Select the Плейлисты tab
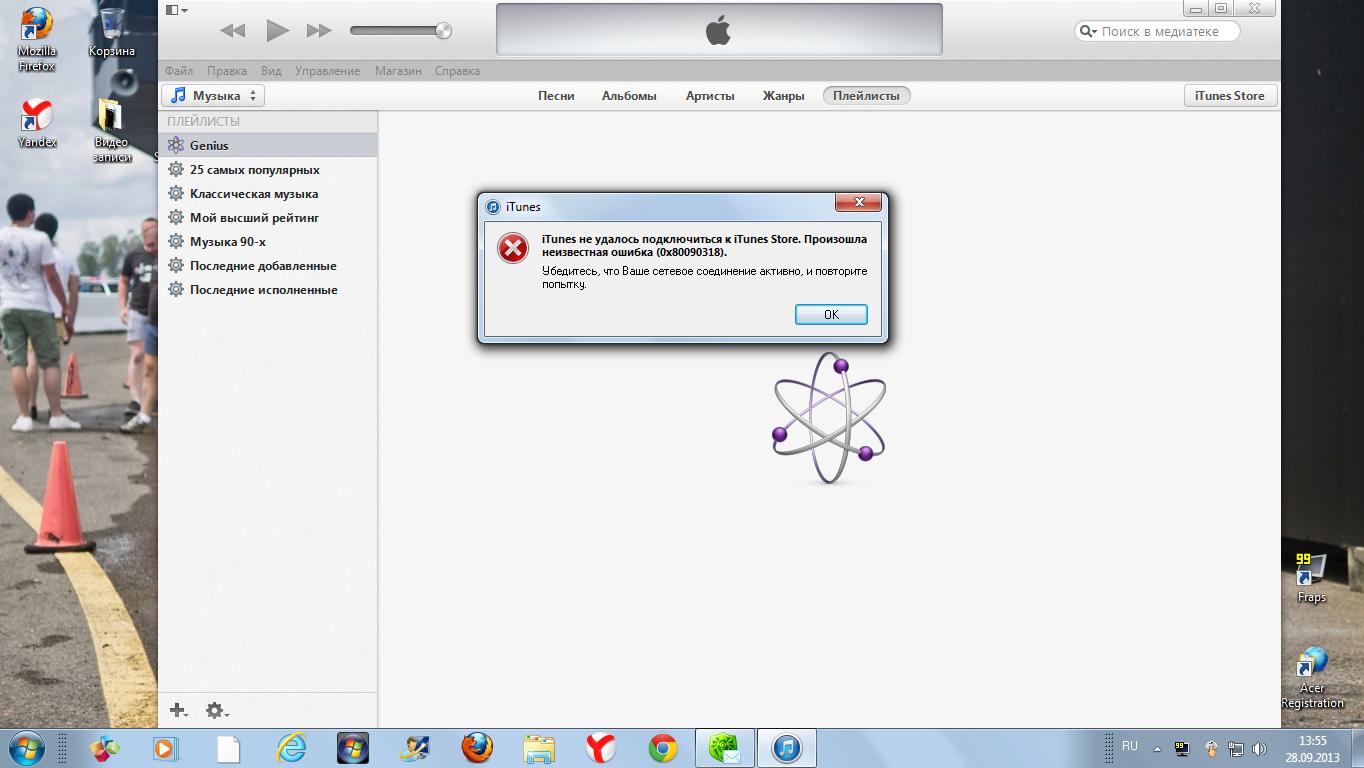Screen dimensions: 1364x768 point(866,96)
